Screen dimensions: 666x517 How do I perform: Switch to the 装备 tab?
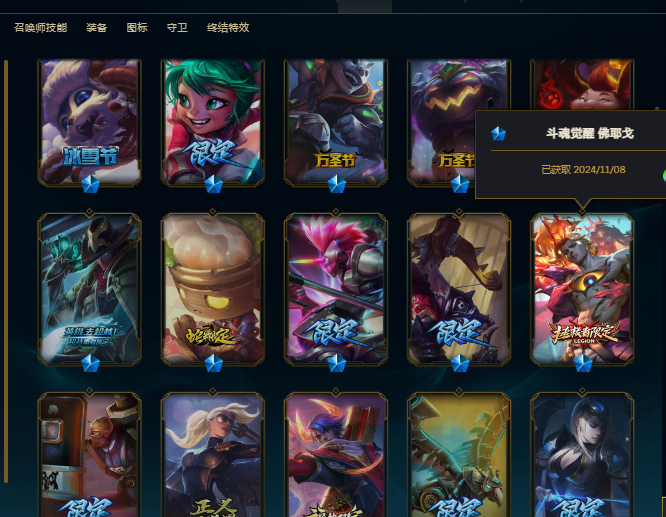[96, 28]
